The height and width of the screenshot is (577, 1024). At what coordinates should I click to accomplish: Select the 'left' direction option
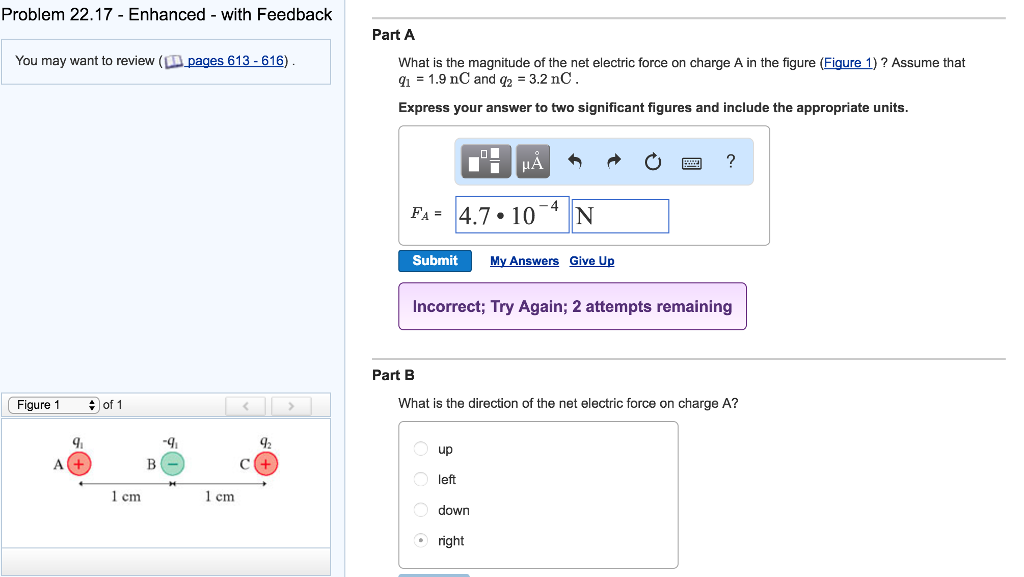point(422,480)
